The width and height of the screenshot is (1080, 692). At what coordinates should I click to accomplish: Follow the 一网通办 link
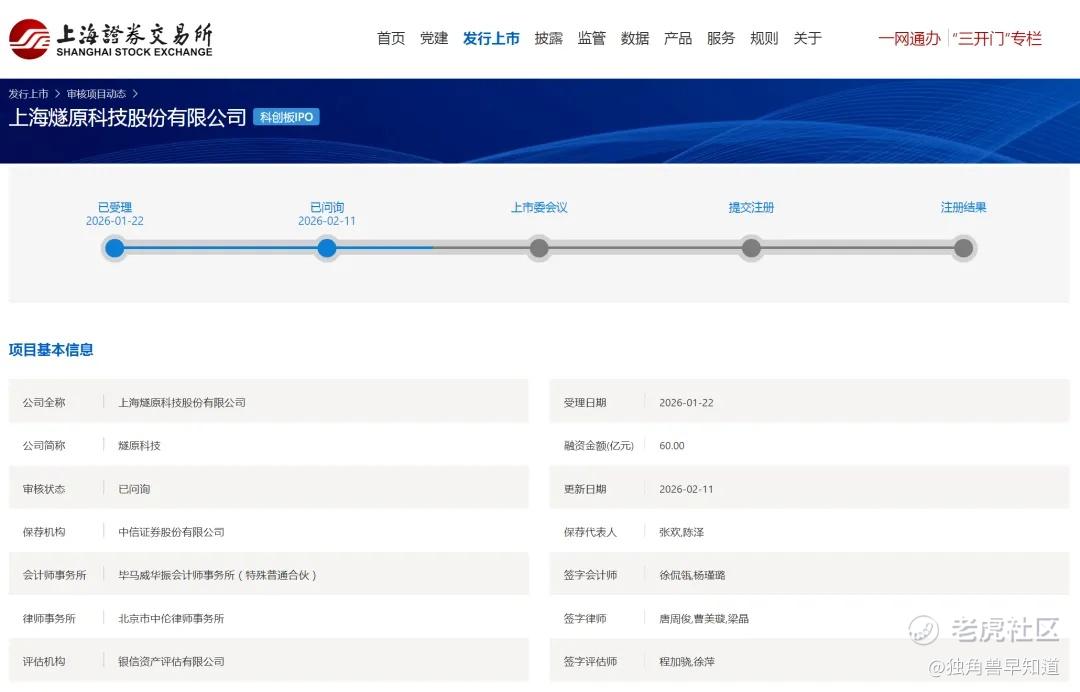pyautogui.click(x=909, y=39)
